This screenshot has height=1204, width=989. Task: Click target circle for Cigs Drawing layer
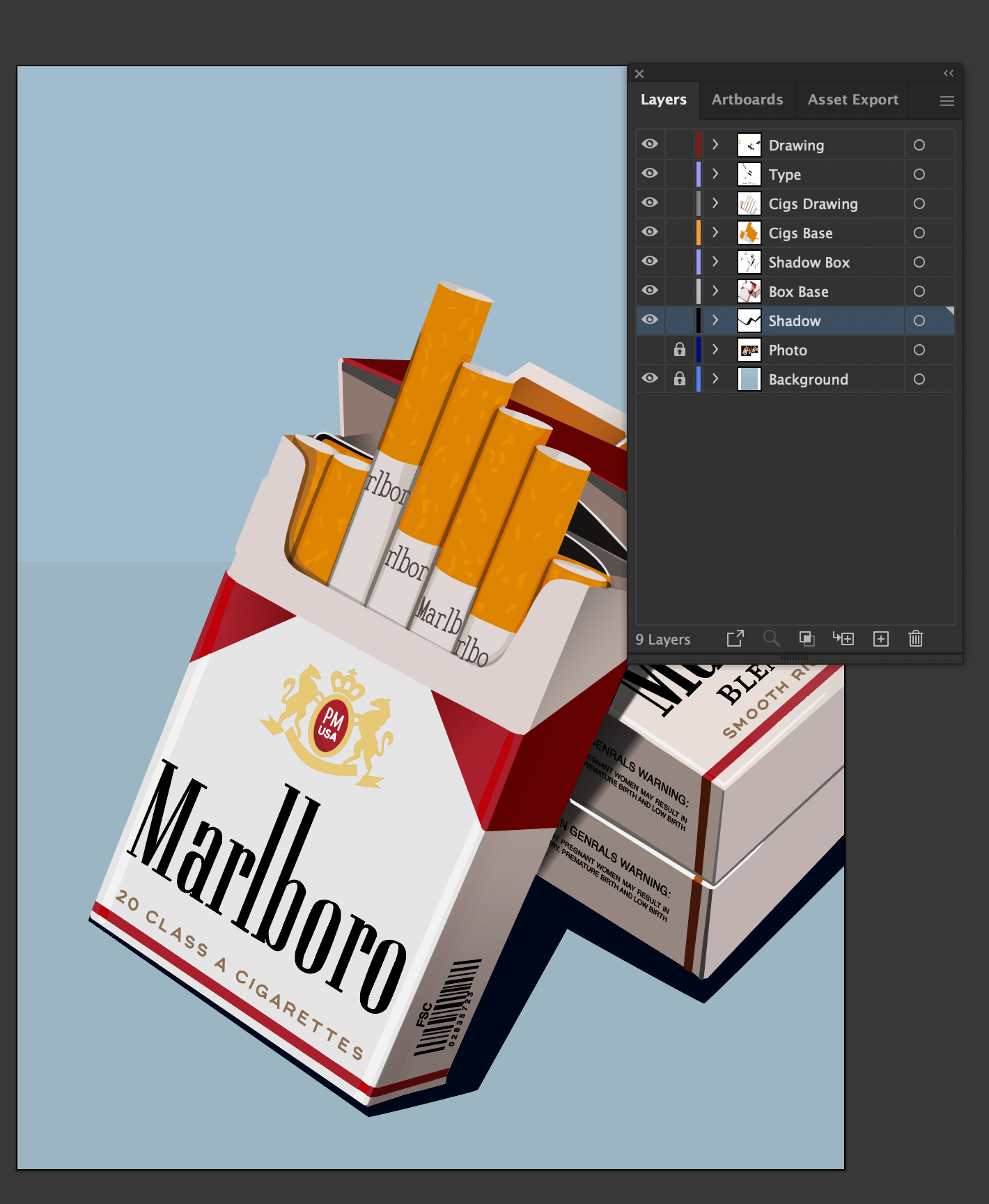click(x=919, y=203)
